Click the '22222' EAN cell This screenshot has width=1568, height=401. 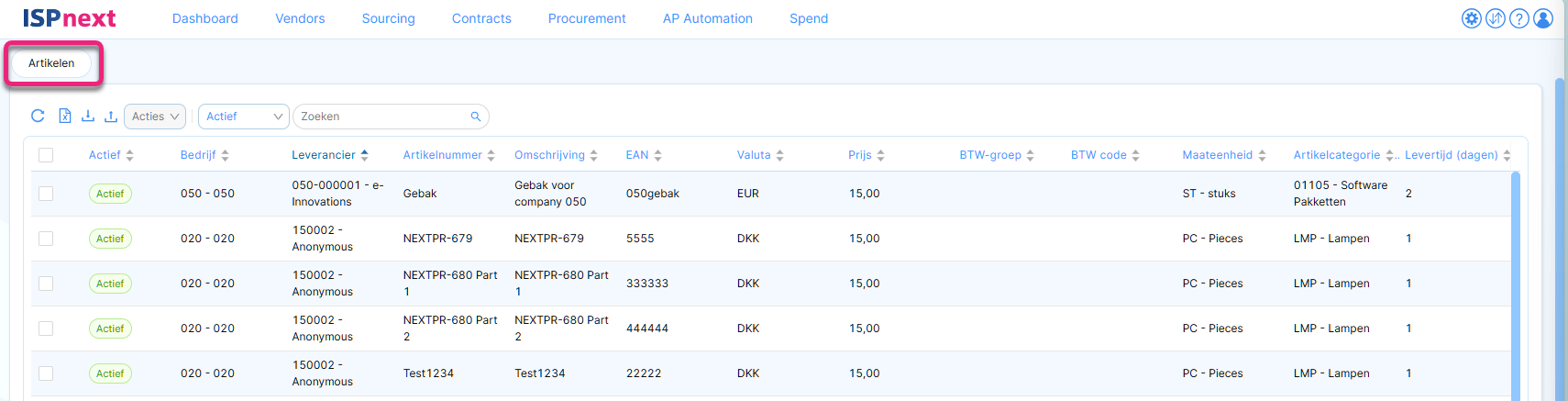[x=644, y=373]
